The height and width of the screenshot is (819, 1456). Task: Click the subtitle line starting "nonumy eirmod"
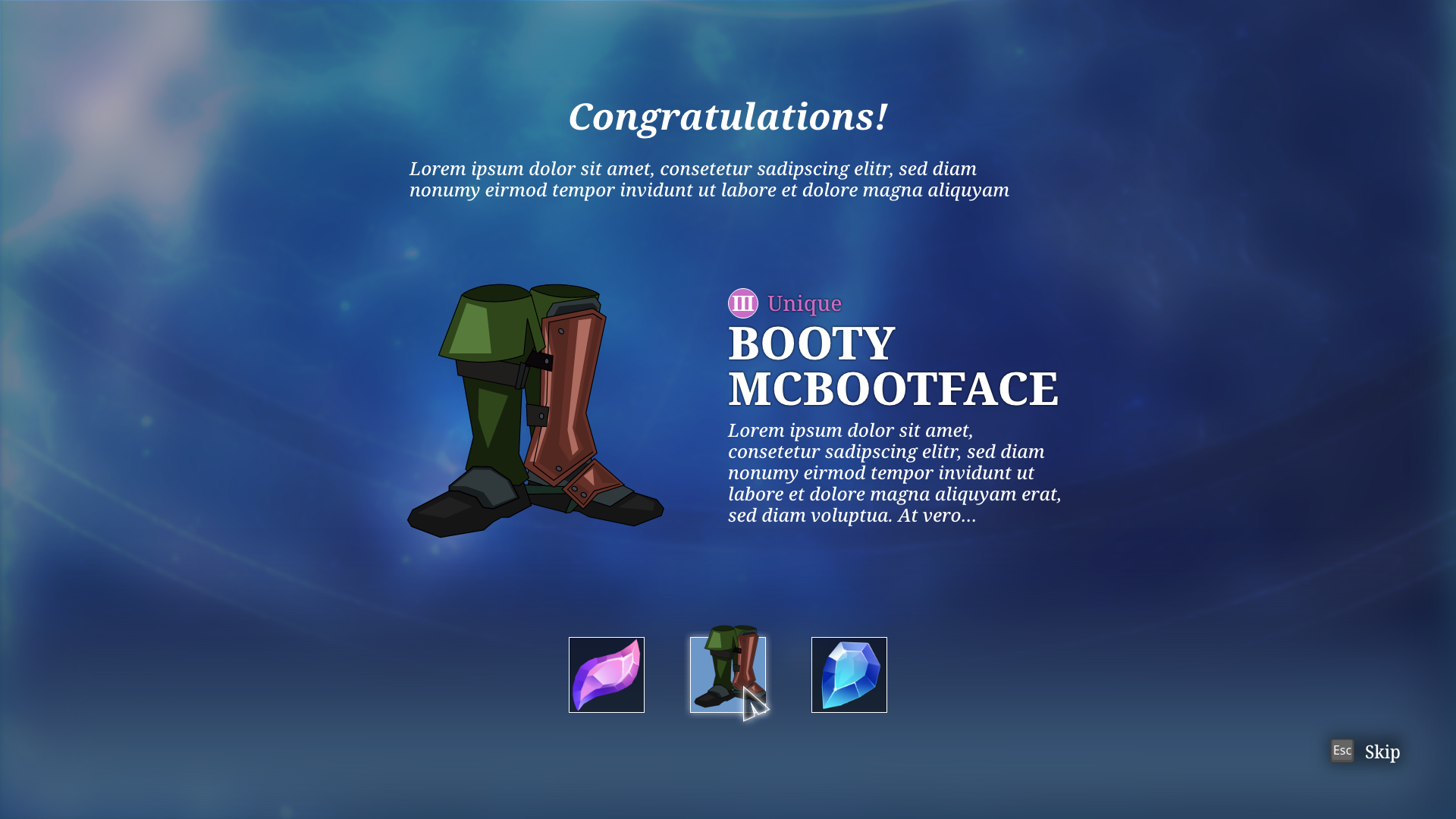point(709,190)
